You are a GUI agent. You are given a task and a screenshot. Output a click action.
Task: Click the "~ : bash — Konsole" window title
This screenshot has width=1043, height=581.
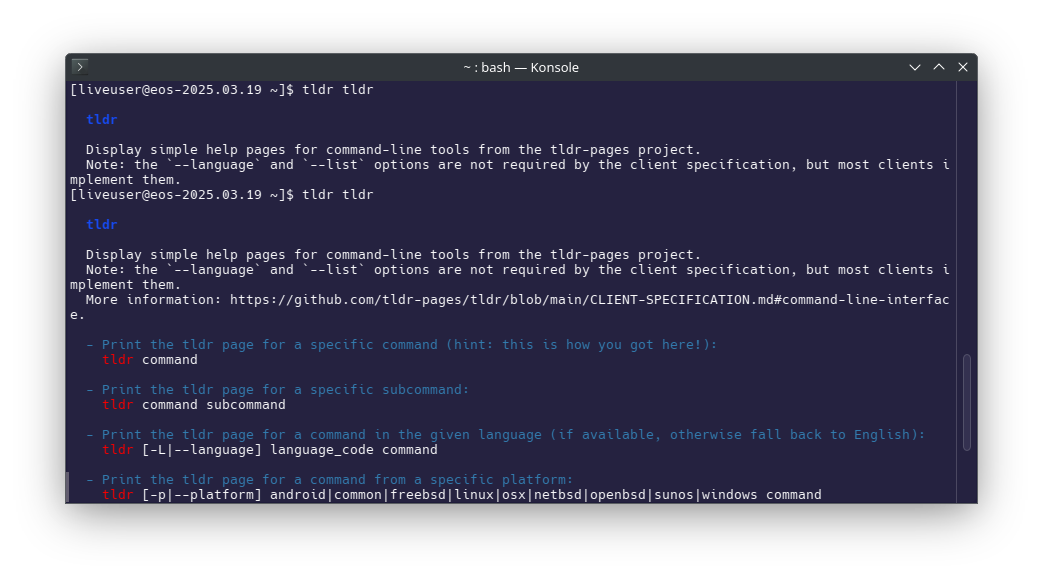pos(521,67)
